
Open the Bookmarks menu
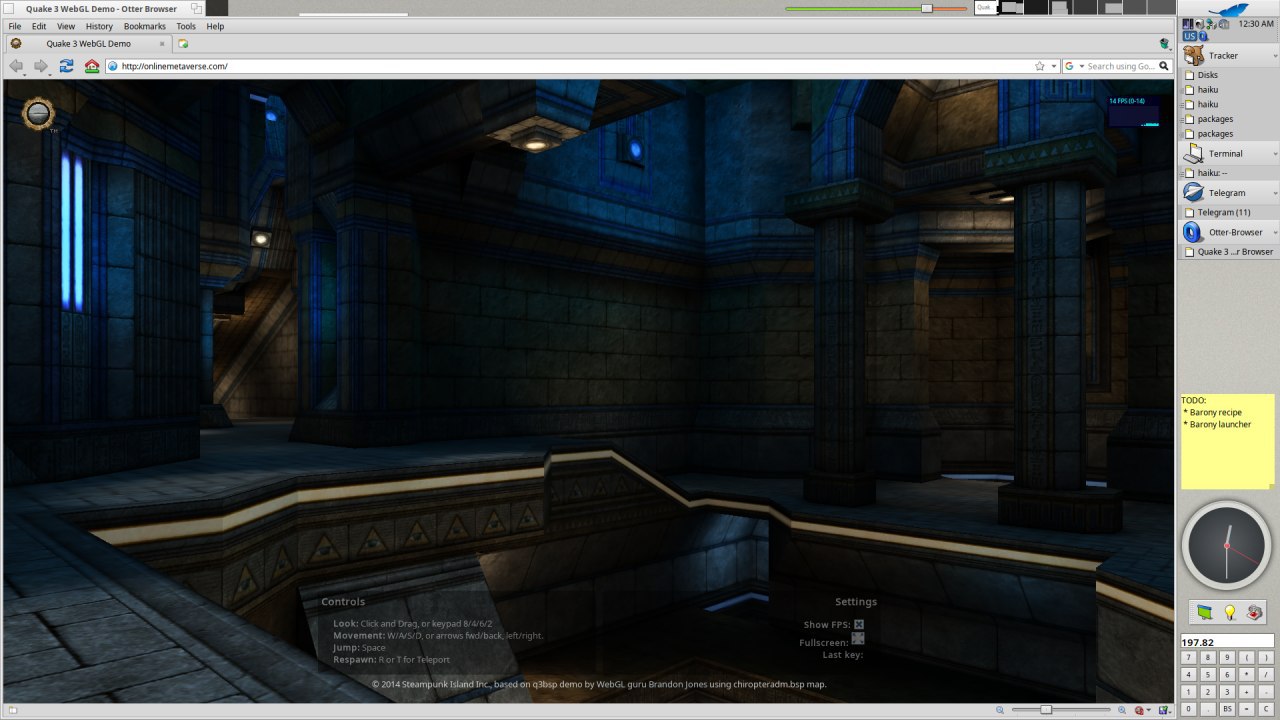(x=145, y=26)
